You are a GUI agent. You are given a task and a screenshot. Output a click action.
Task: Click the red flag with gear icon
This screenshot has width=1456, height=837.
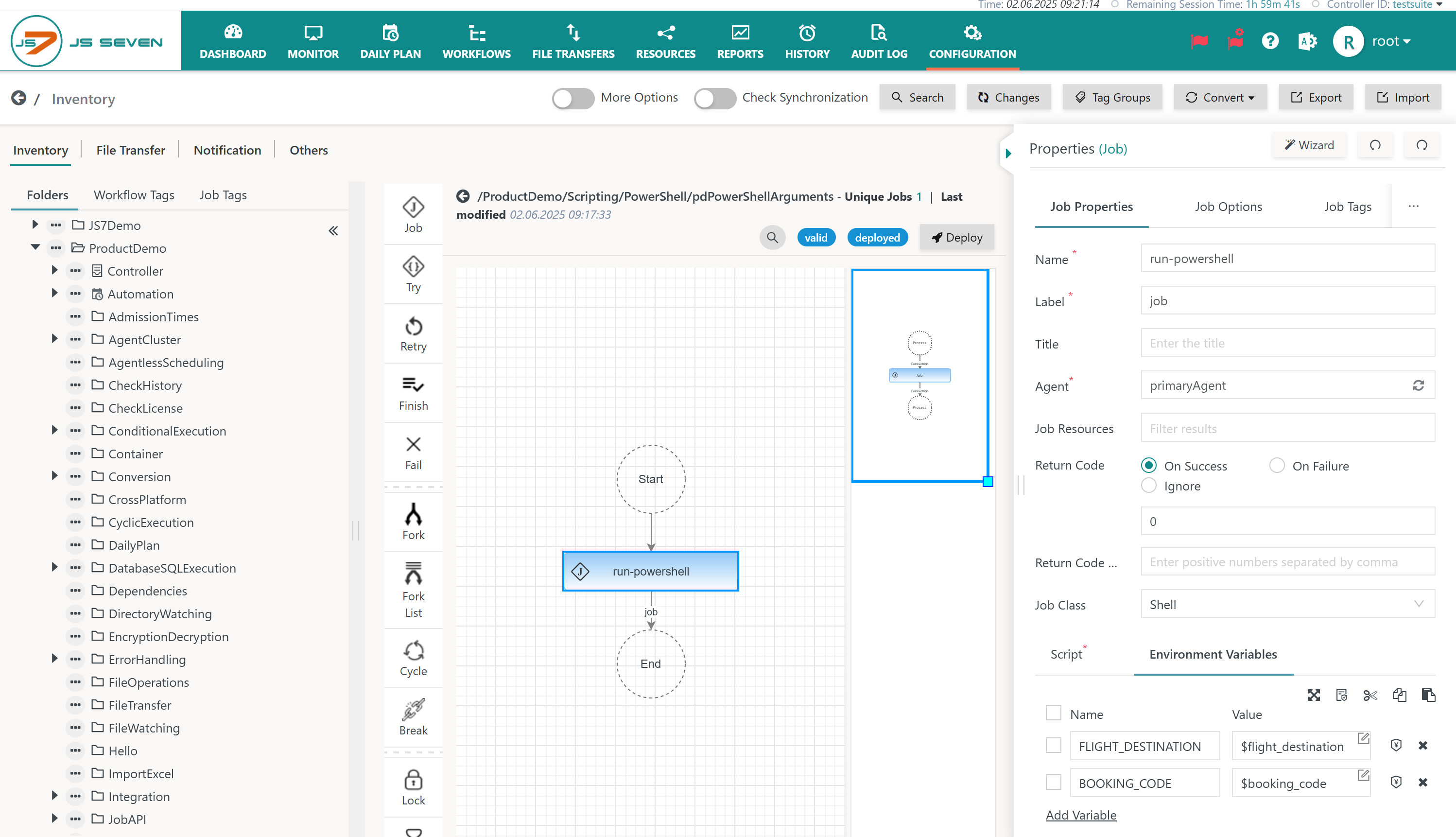(1235, 40)
